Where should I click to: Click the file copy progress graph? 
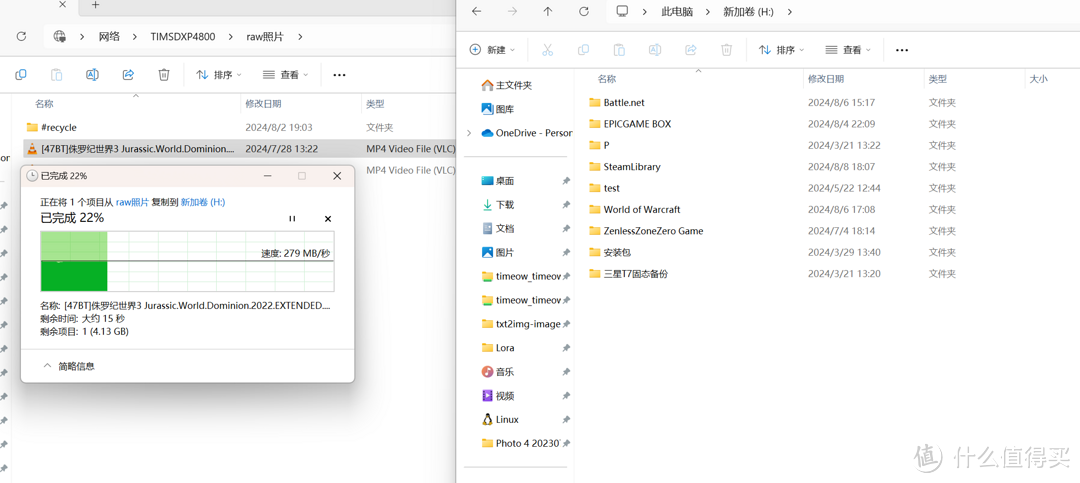click(x=187, y=261)
